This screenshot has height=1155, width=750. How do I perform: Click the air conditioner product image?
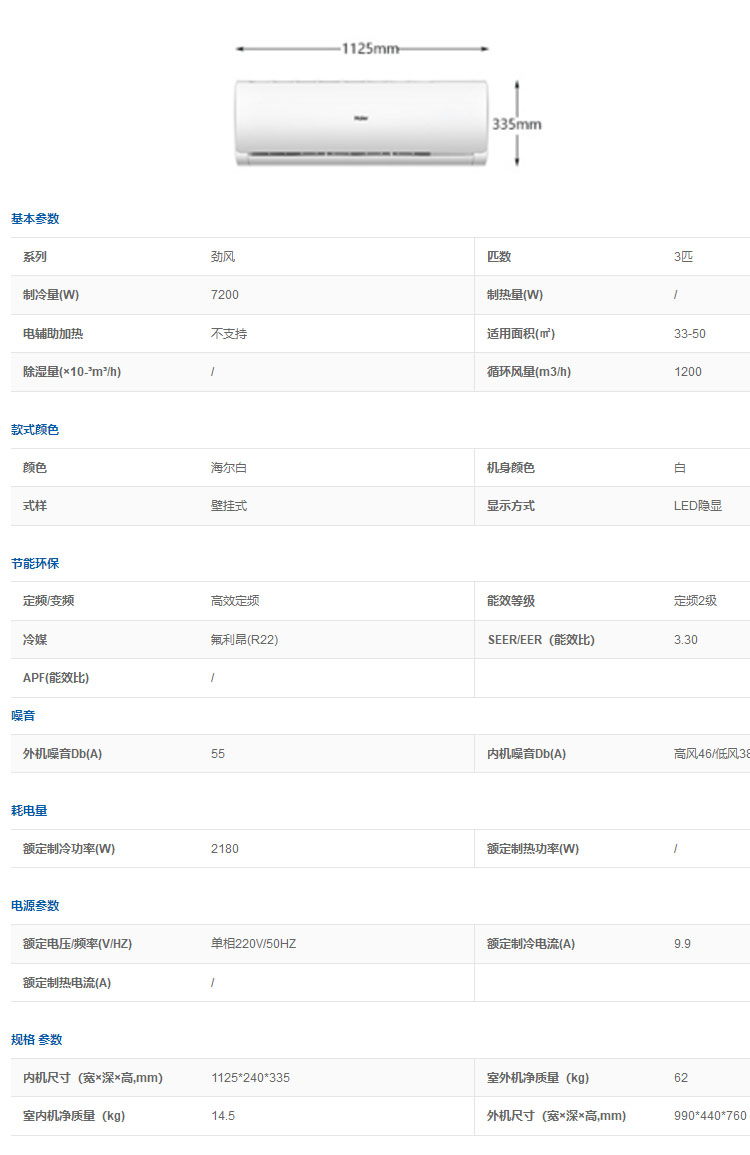(x=361, y=123)
